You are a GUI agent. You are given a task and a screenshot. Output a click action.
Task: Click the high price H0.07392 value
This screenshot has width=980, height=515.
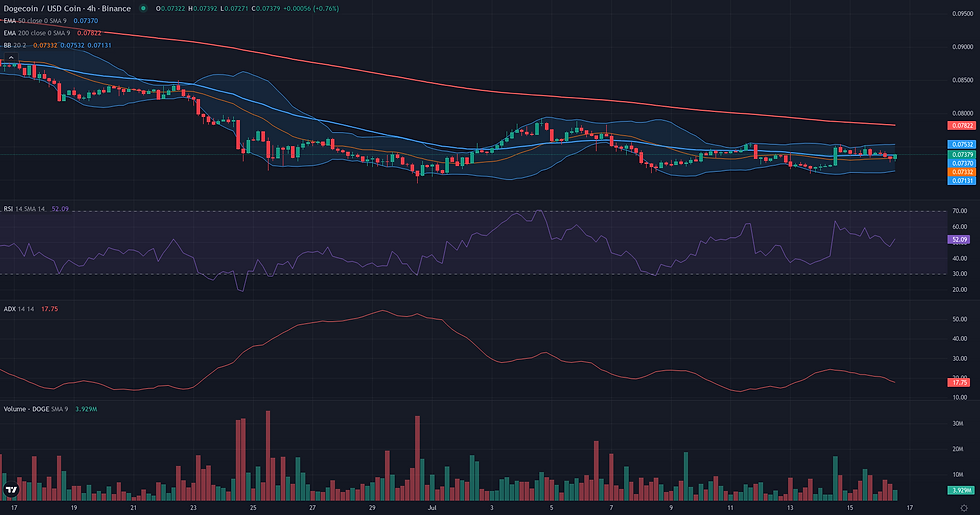click(x=203, y=9)
